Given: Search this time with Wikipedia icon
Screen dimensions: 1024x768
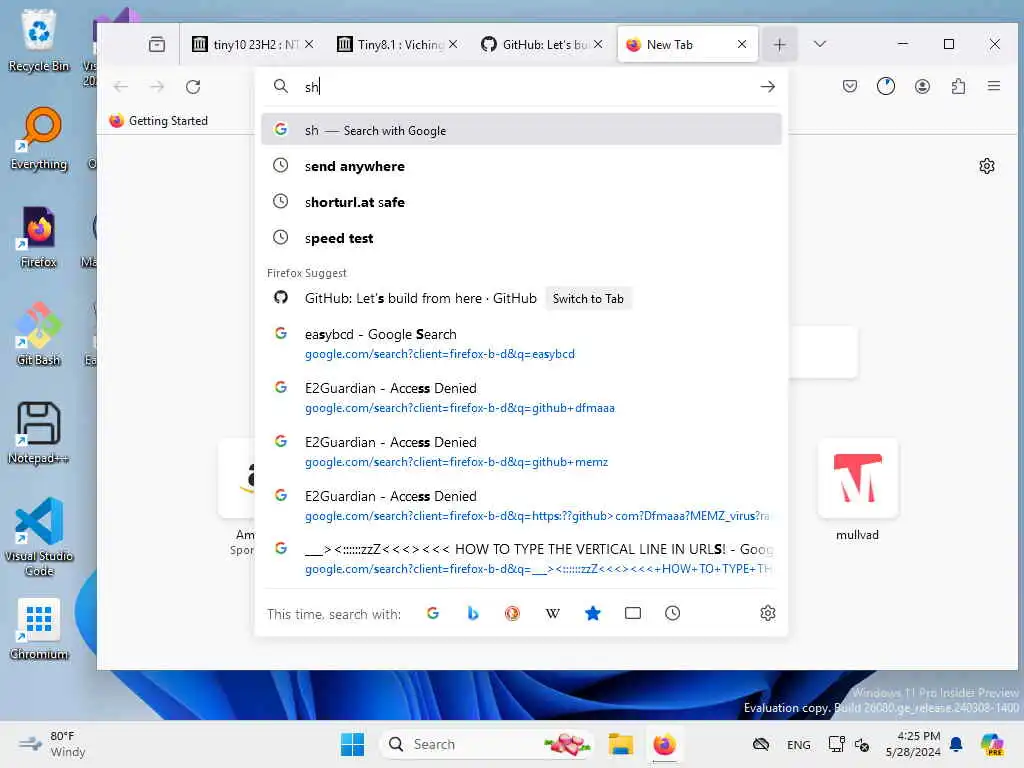Looking at the screenshot, I should coord(552,613).
